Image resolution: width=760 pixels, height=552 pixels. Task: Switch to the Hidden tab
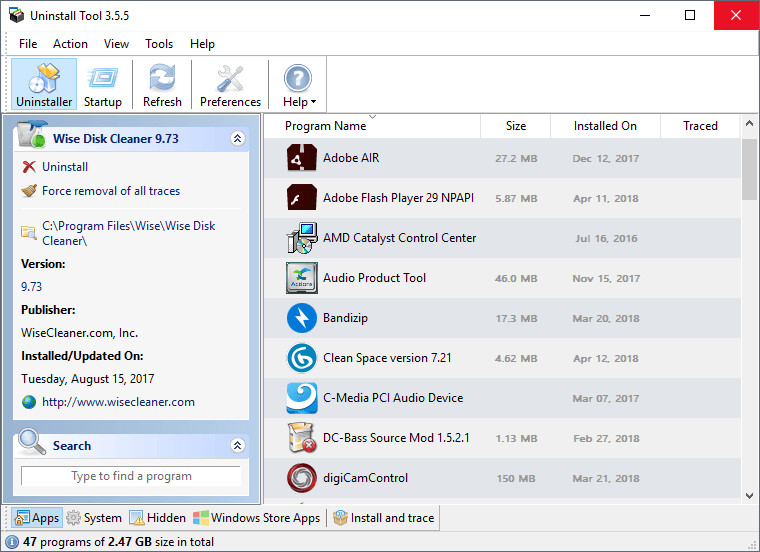pos(157,518)
